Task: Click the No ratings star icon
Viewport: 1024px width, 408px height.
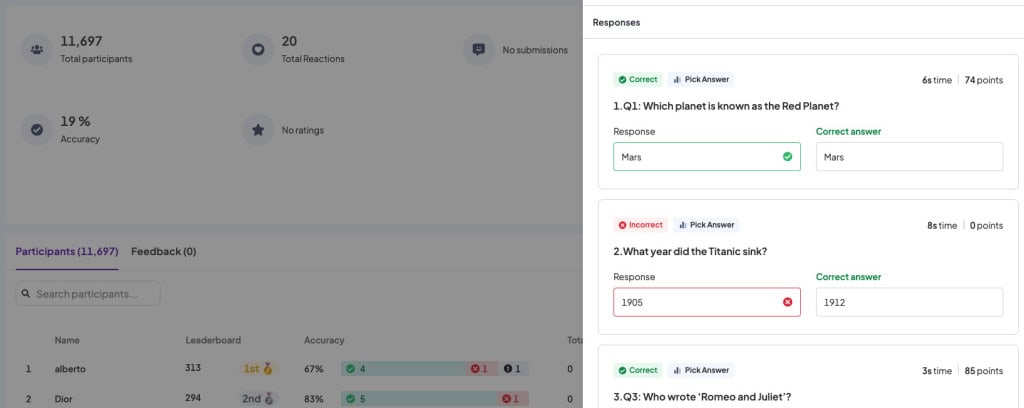Action: [258, 129]
